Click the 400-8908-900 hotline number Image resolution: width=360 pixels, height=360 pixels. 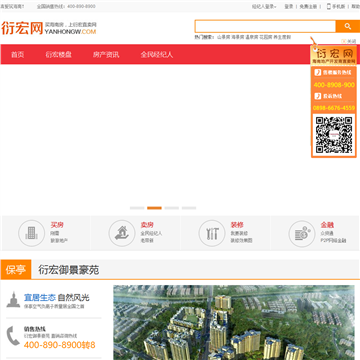[334, 85]
